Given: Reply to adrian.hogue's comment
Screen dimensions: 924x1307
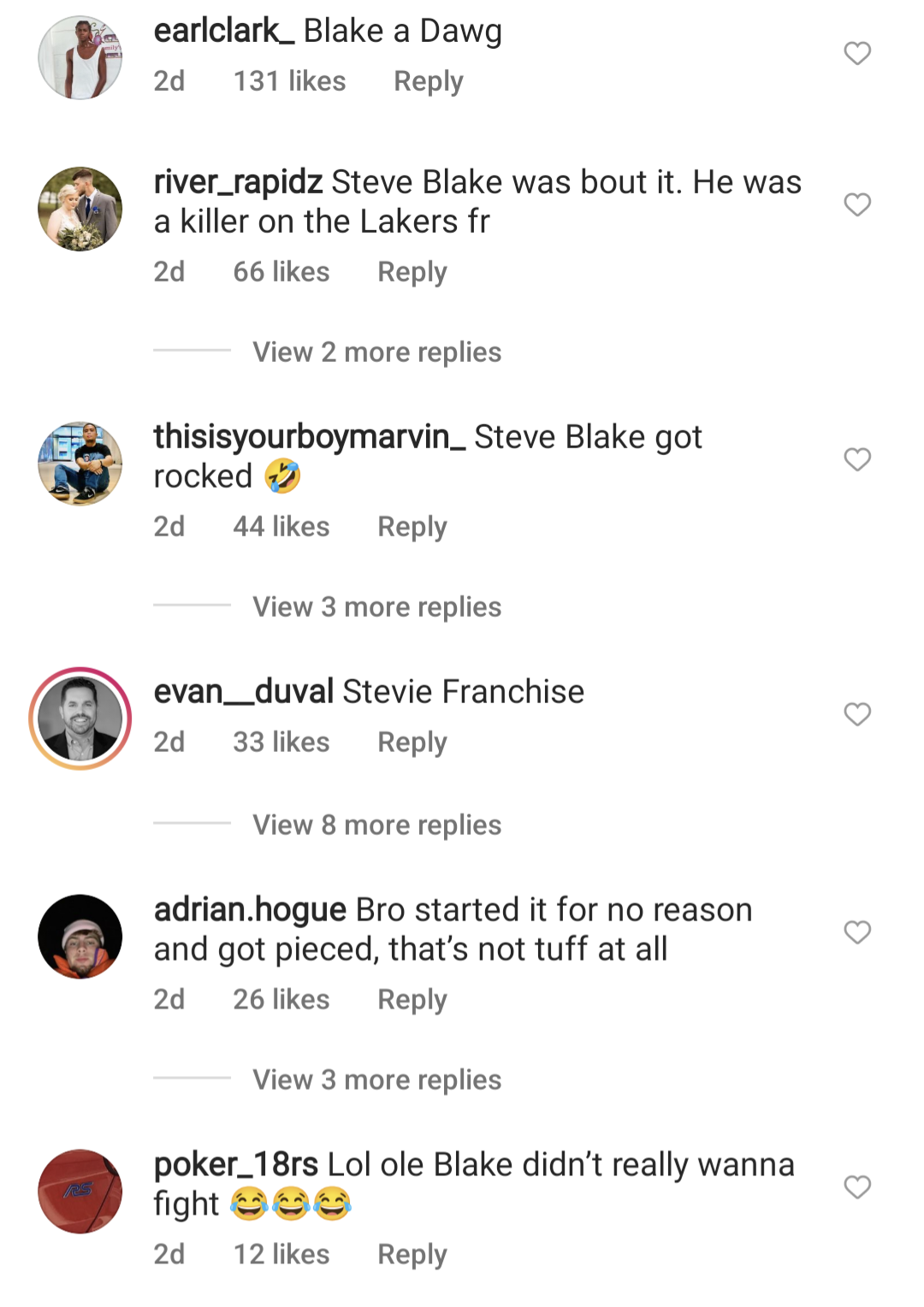Looking at the screenshot, I should pyautogui.click(x=412, y=998).
